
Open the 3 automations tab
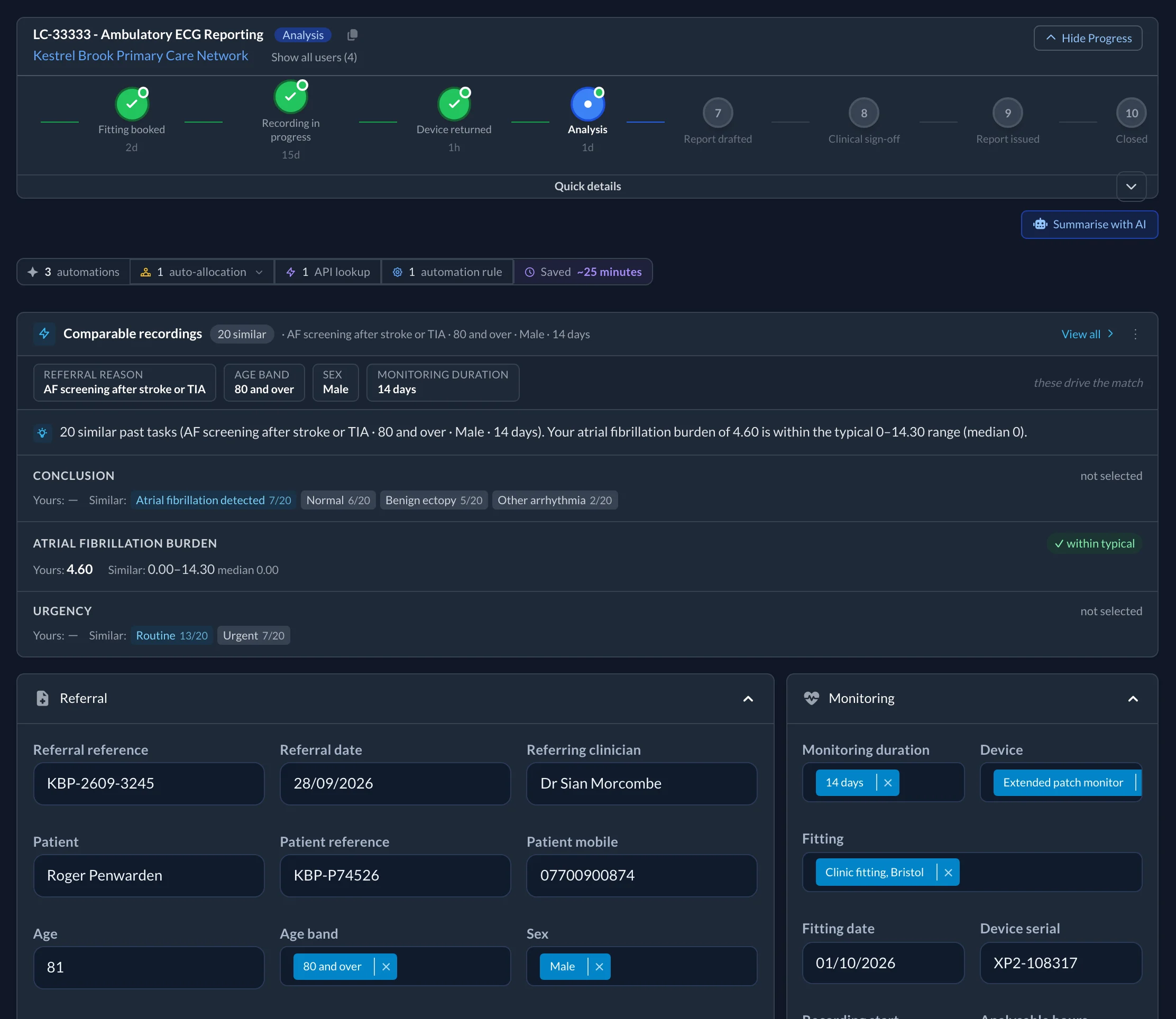[x=73, y=272]
